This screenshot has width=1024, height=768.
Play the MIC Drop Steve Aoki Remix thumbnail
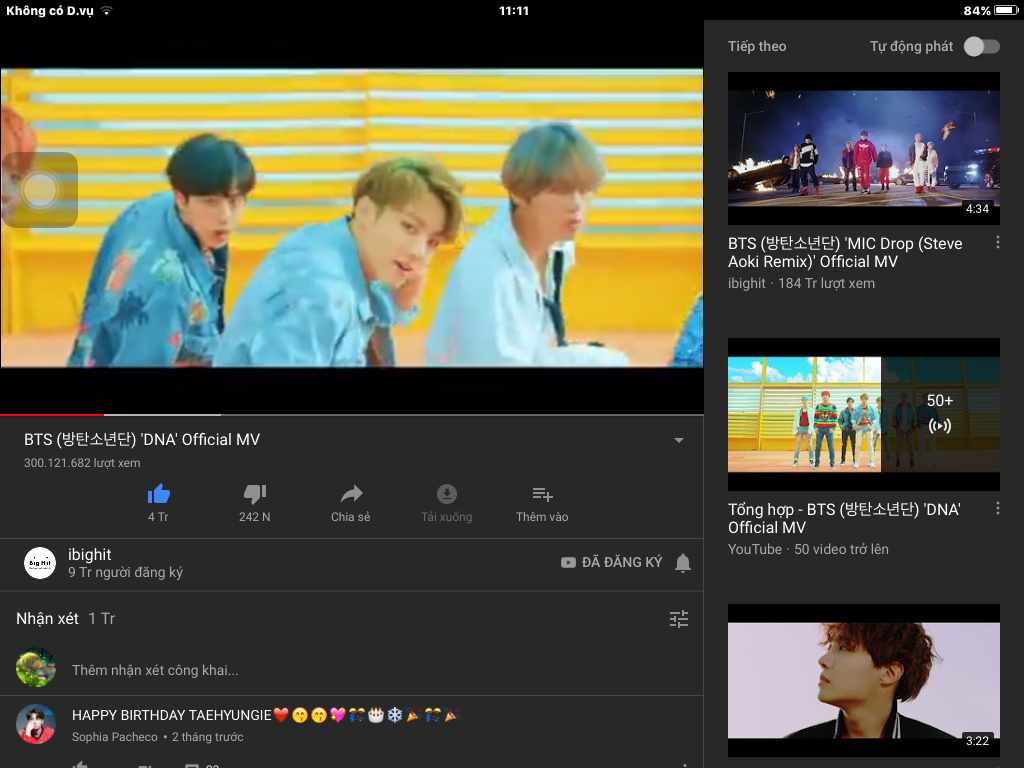pos(863,148)
